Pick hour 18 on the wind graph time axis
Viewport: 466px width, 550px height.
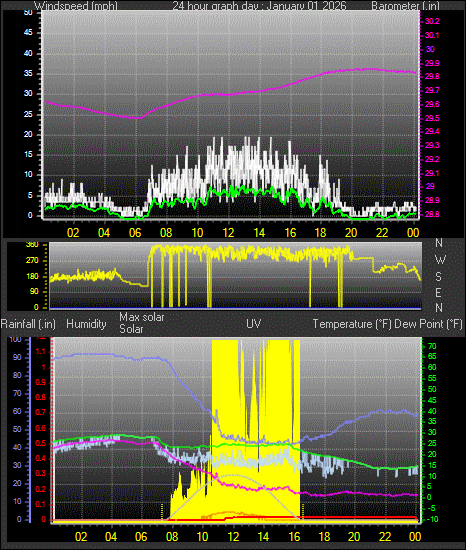tap(320, 232)
